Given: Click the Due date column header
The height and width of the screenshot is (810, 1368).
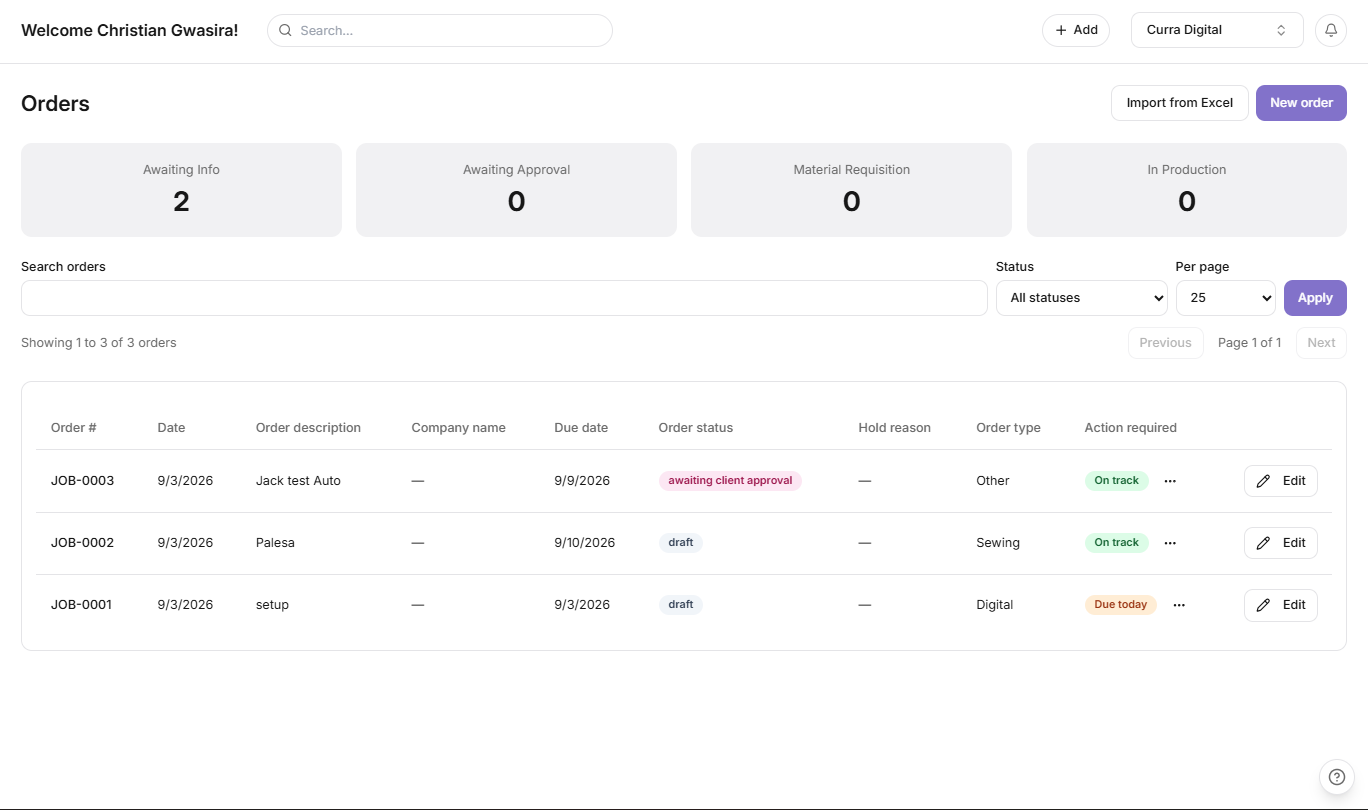Looking at the screenshot, I should 581,428.
